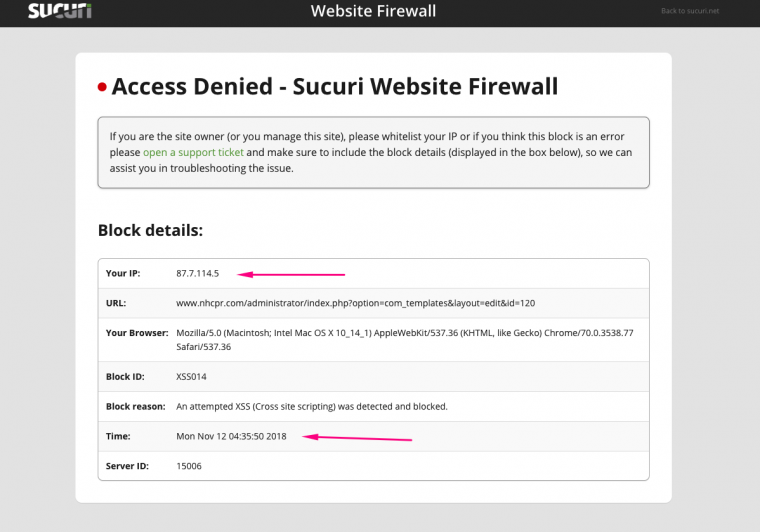
Task: Click the 'Block details:' heading
Action: click(x=150, y=230)
